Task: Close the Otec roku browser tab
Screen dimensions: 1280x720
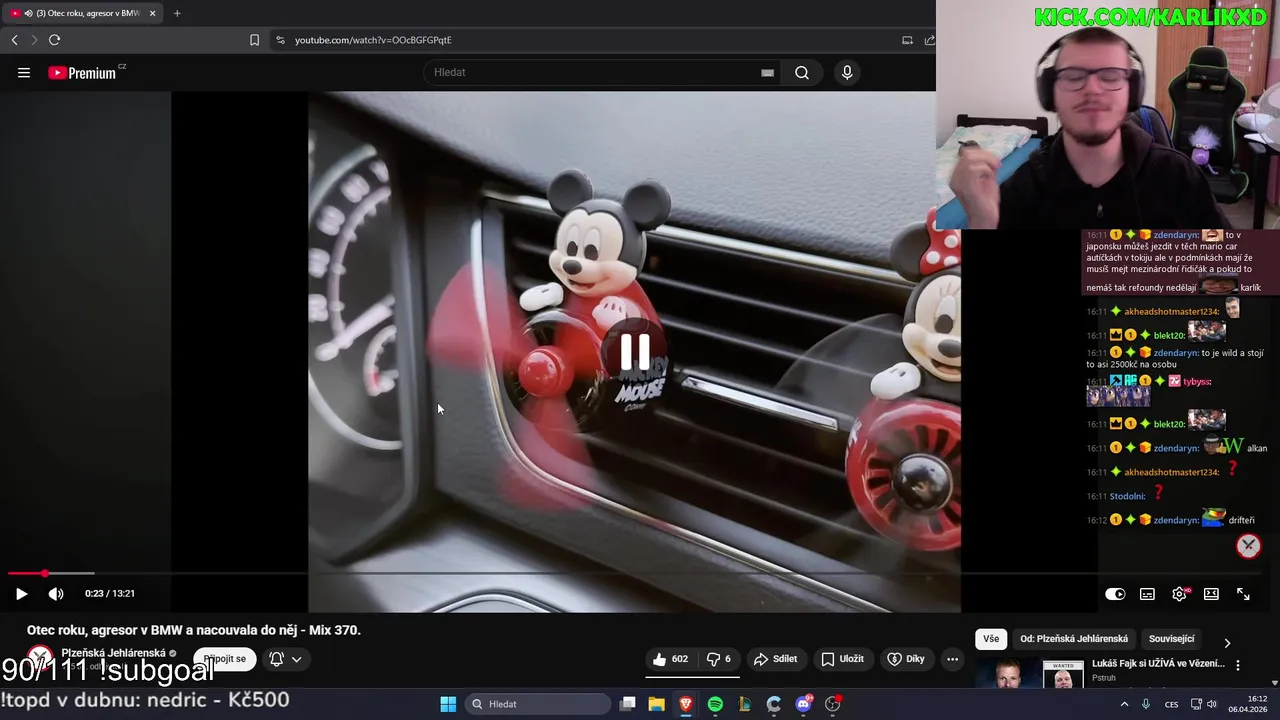Action: click(152, 13)
